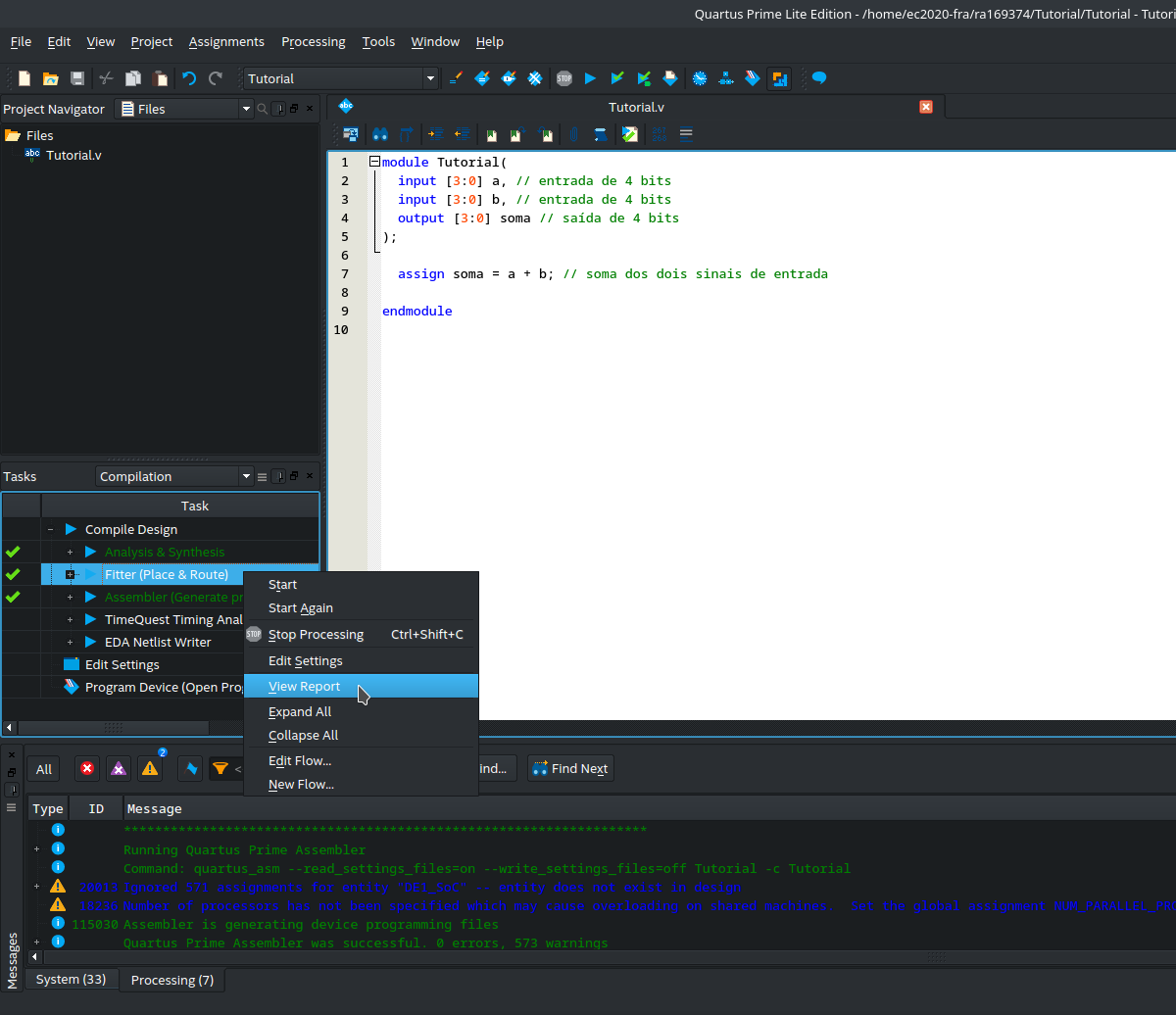Collapse the module code fold on line 1
The width and height of the screenshot is (1176, 1015).
point(374,162)
